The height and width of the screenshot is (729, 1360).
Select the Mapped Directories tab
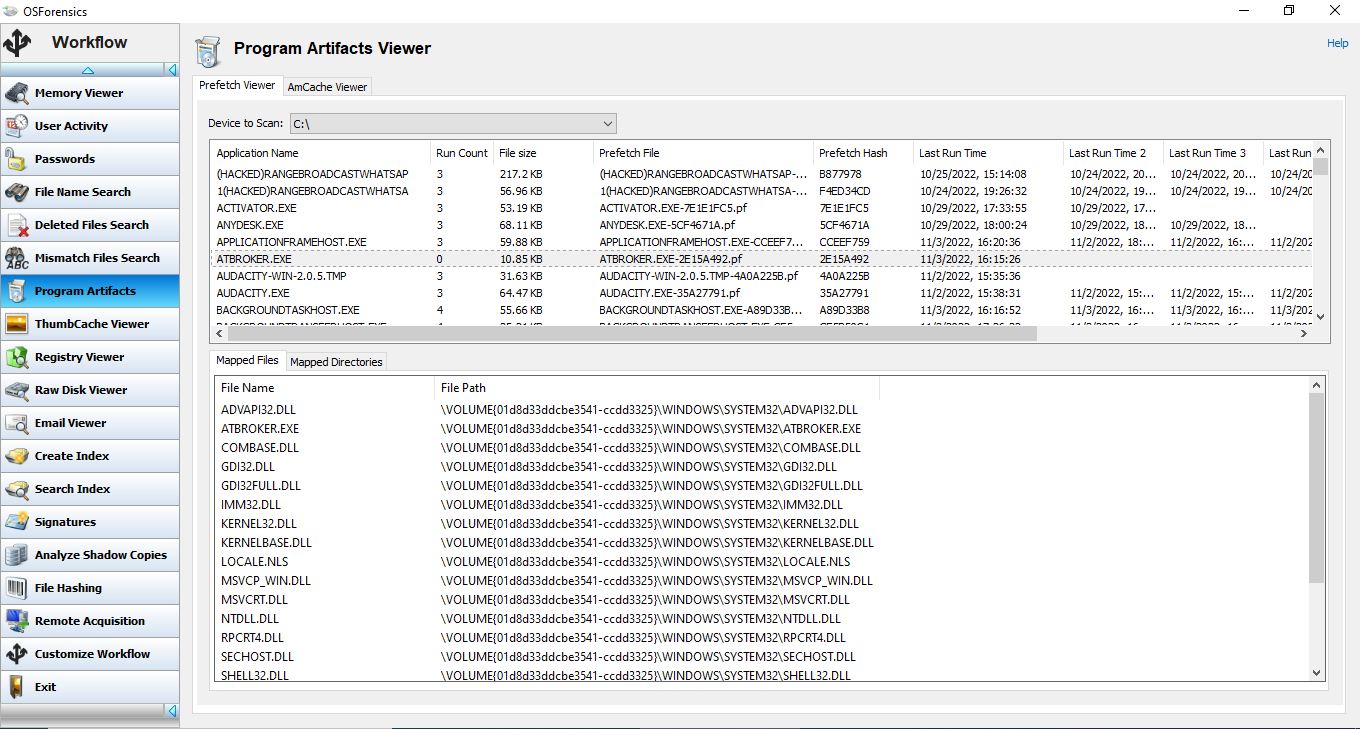pos(336,361)
